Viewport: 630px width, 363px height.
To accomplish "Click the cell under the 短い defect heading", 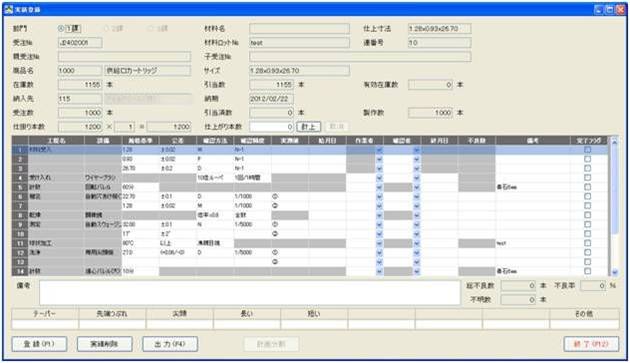I will (x=314, y=324).
